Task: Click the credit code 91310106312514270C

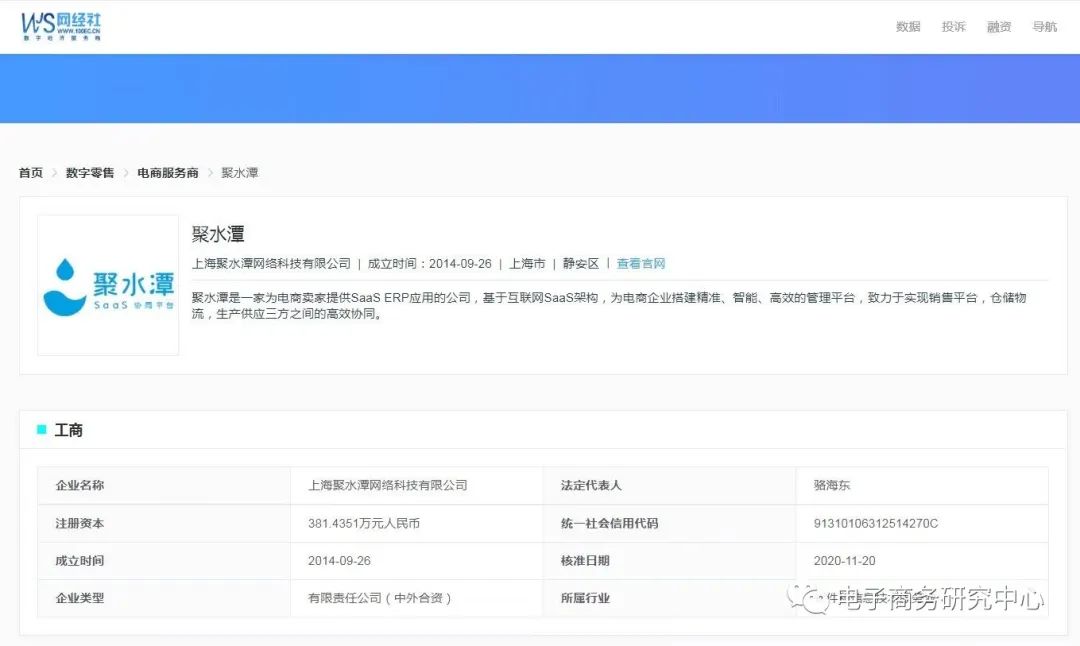Action: coord(876,523)
